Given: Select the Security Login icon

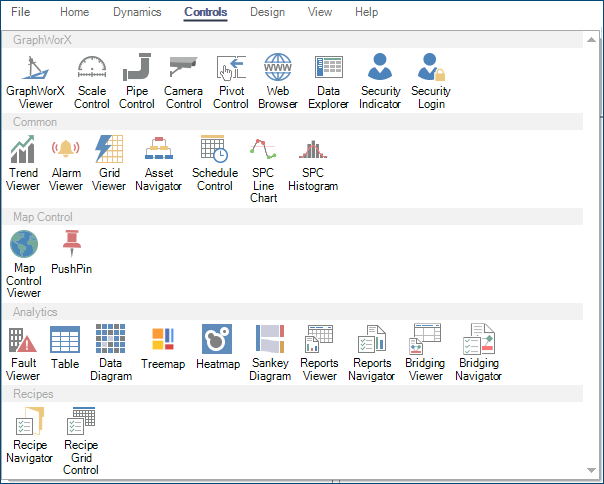Looking at the screenshot, I should pos(431,80).
